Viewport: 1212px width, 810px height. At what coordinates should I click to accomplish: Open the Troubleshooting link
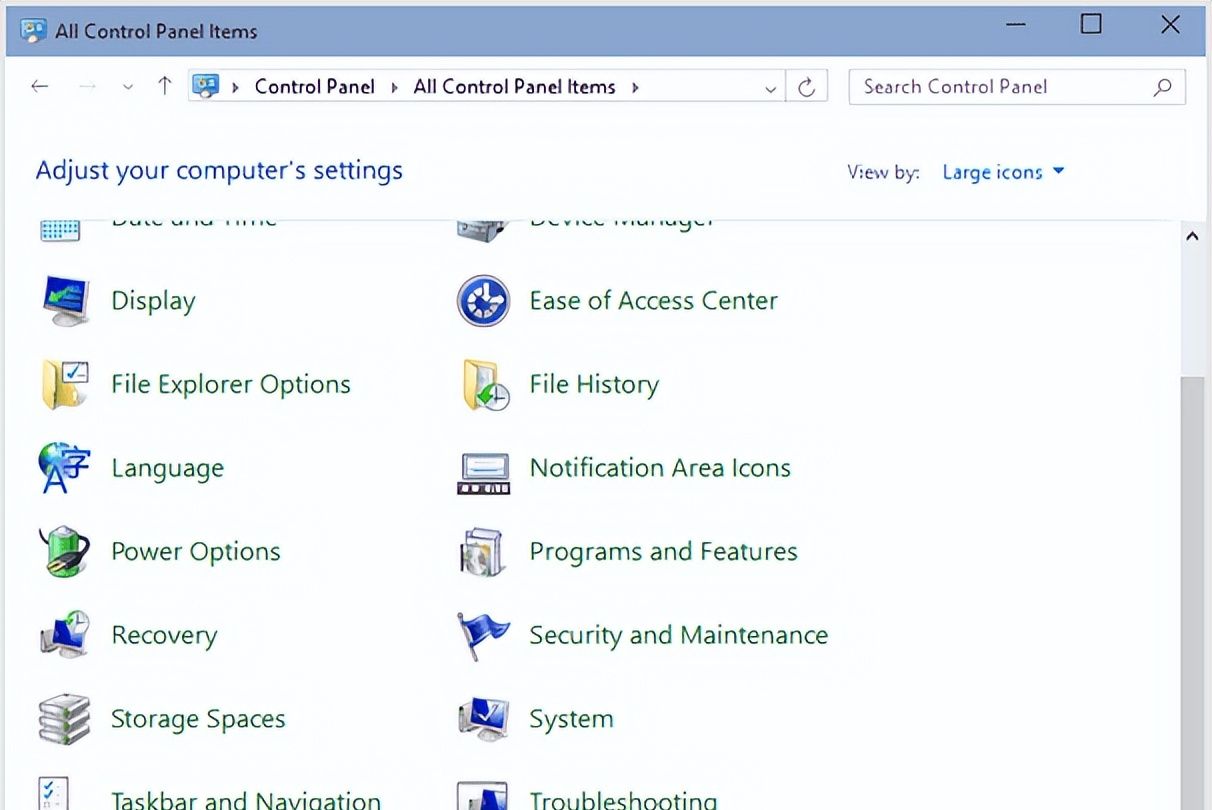click(623, 800)
